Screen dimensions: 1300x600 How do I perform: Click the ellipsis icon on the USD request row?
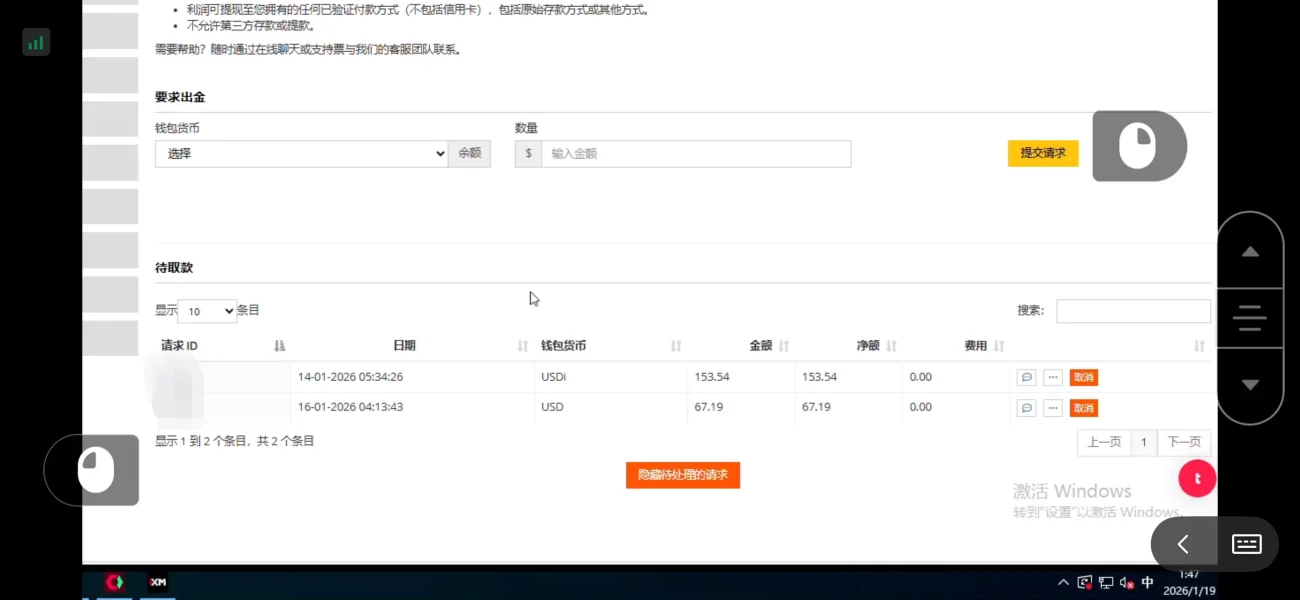pyautogui.click(x=1052, y=407)
